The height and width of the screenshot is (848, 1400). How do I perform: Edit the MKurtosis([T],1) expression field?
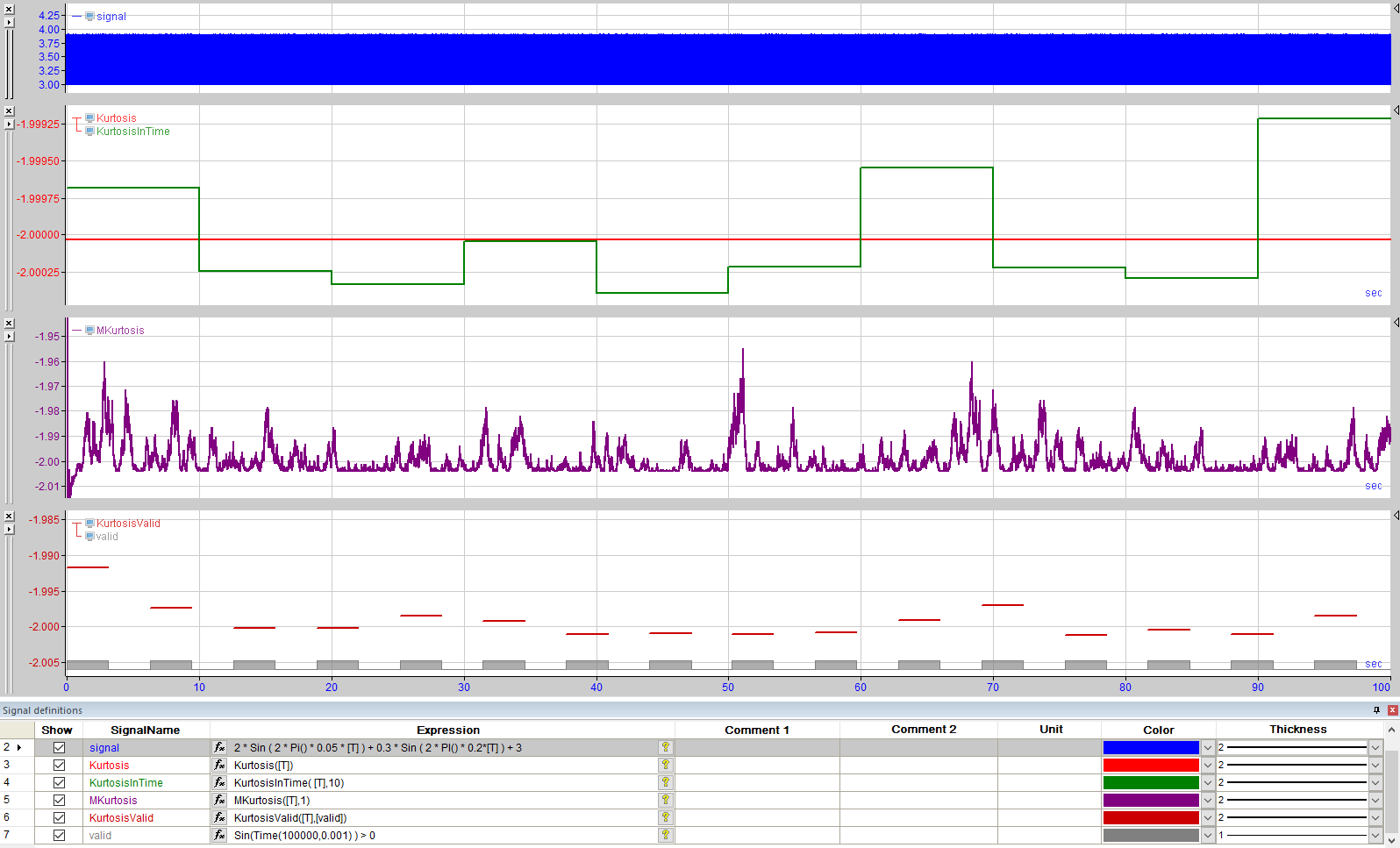444,801
